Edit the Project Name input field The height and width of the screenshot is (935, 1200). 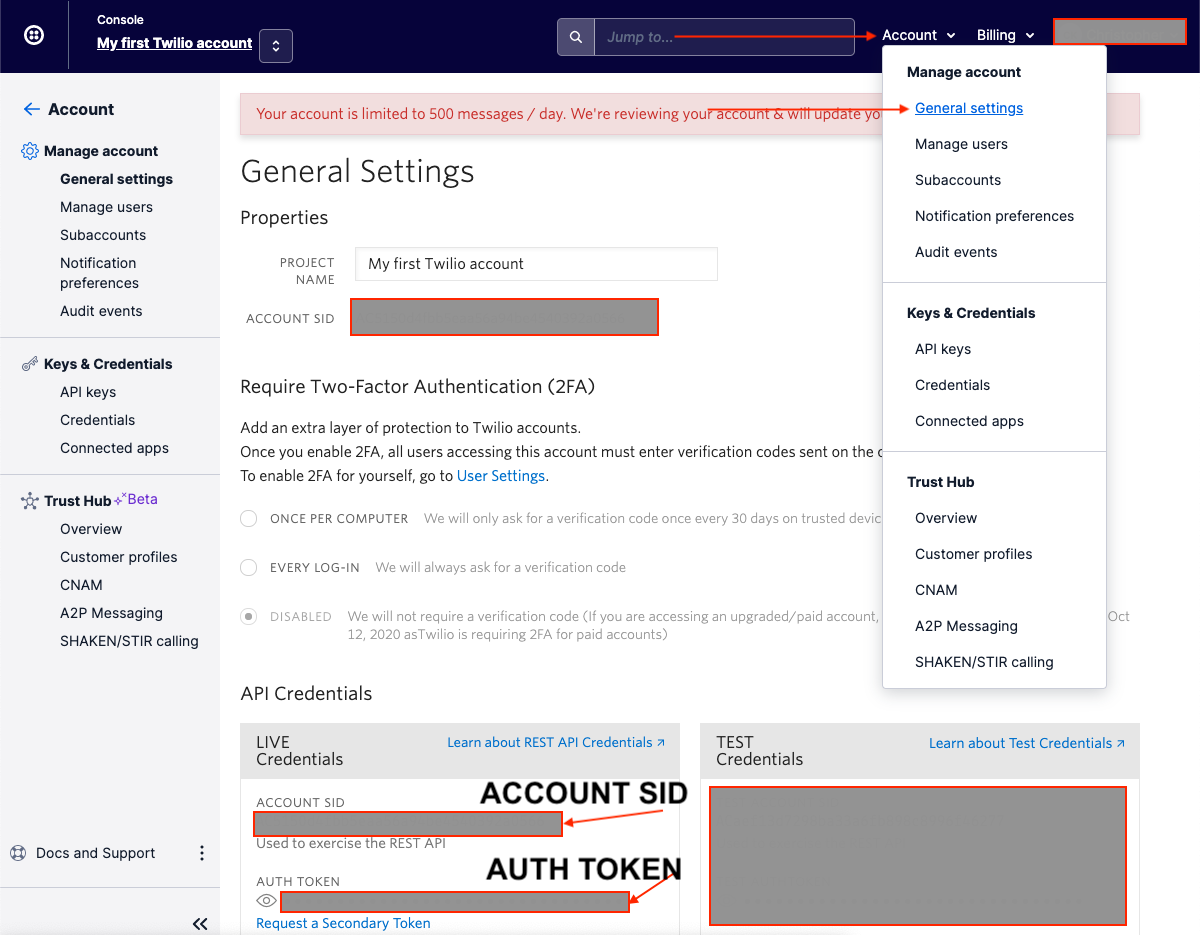pyautogui.click(x=536, y=264)
